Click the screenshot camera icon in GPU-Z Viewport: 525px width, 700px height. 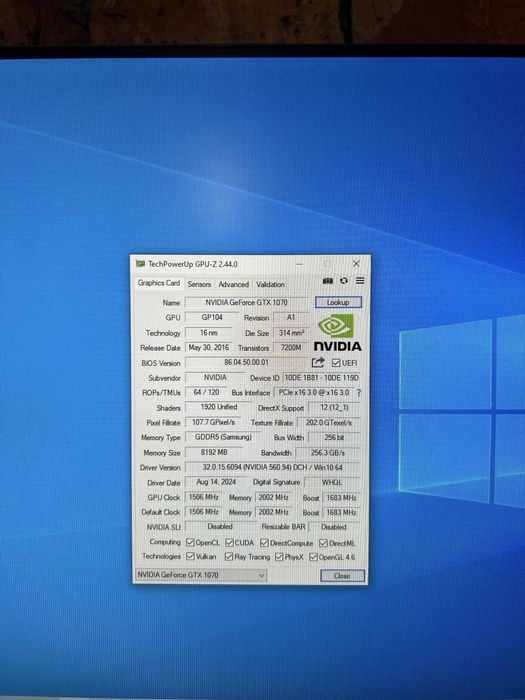point(328,281)
